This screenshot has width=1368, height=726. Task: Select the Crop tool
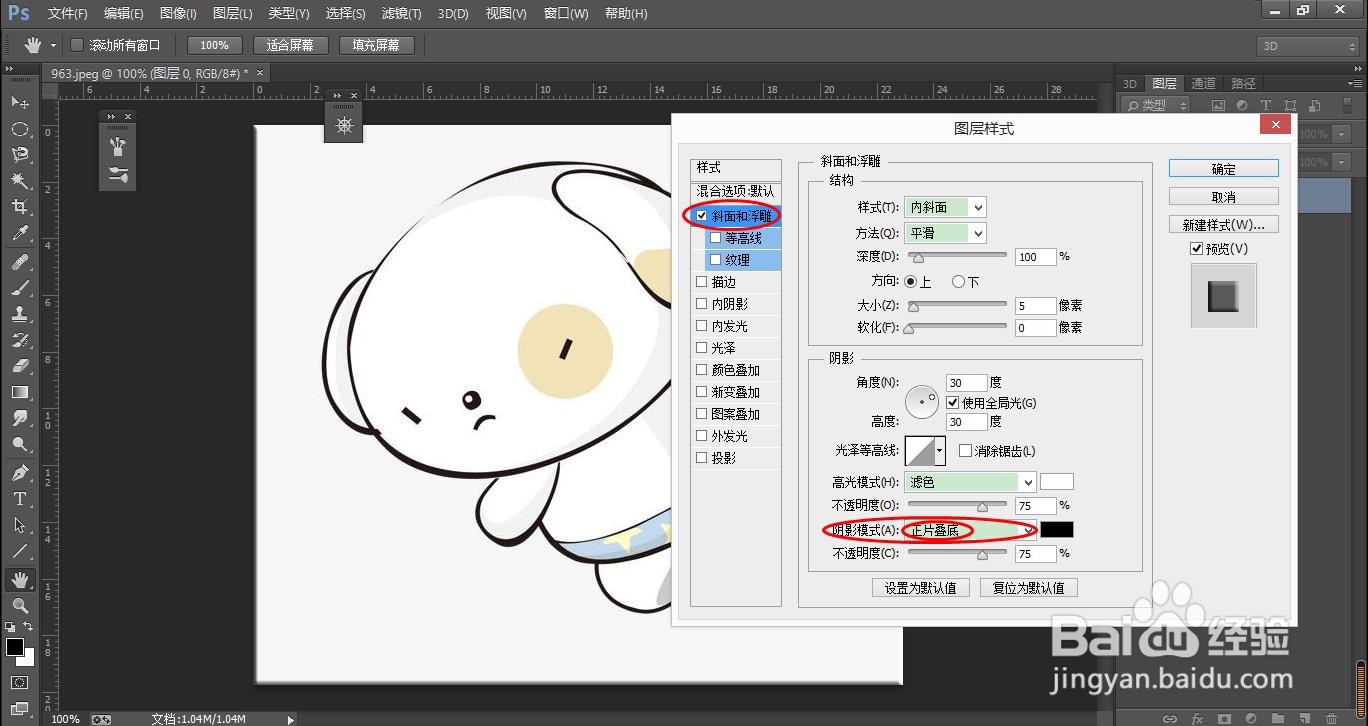pyautogui.click(x=19, y=206)
